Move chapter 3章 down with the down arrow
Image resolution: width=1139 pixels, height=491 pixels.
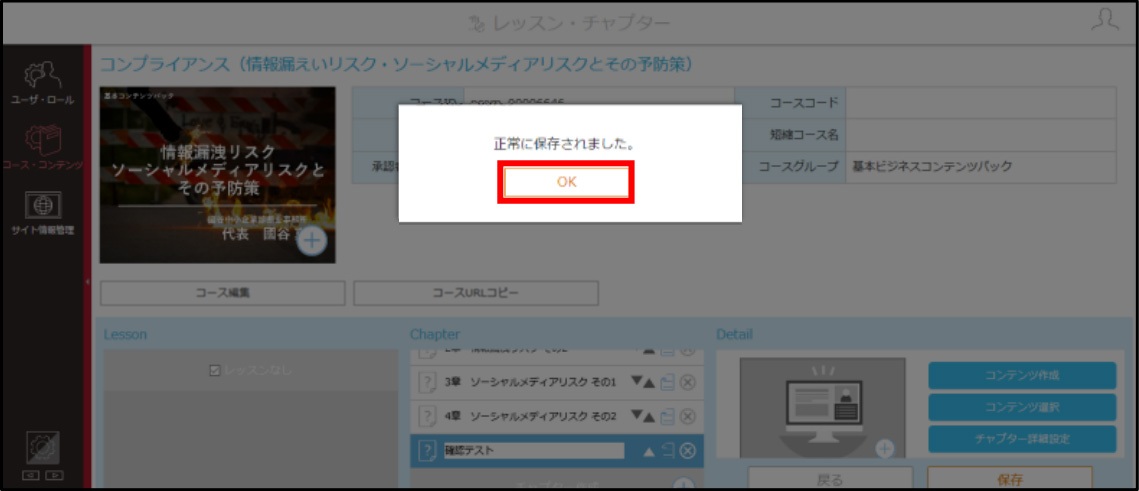636,383
